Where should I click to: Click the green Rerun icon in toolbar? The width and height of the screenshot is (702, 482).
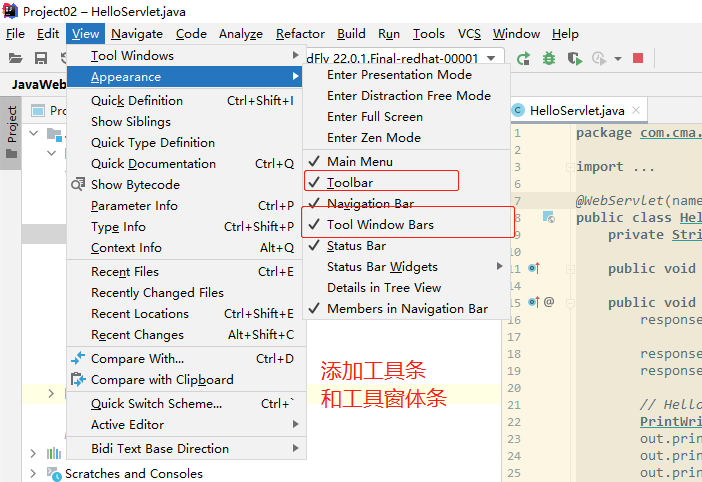pos(523,58)
